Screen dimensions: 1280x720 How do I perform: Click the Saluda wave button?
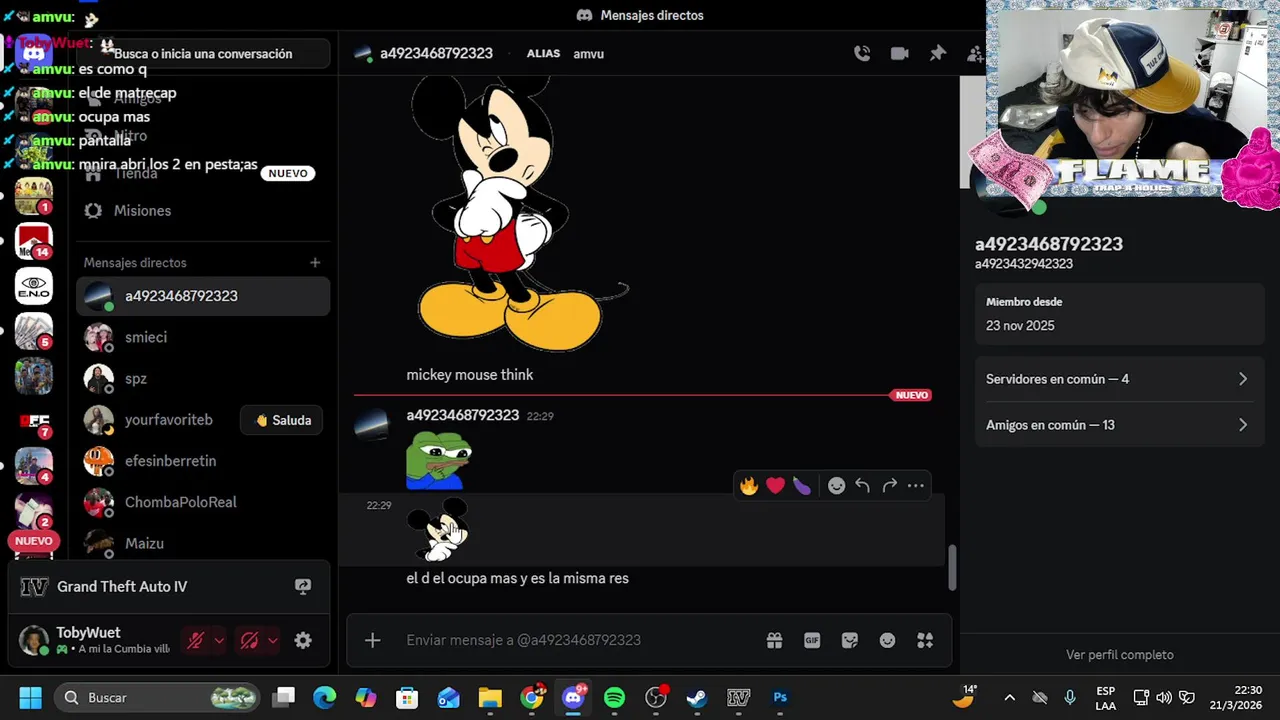283,420
